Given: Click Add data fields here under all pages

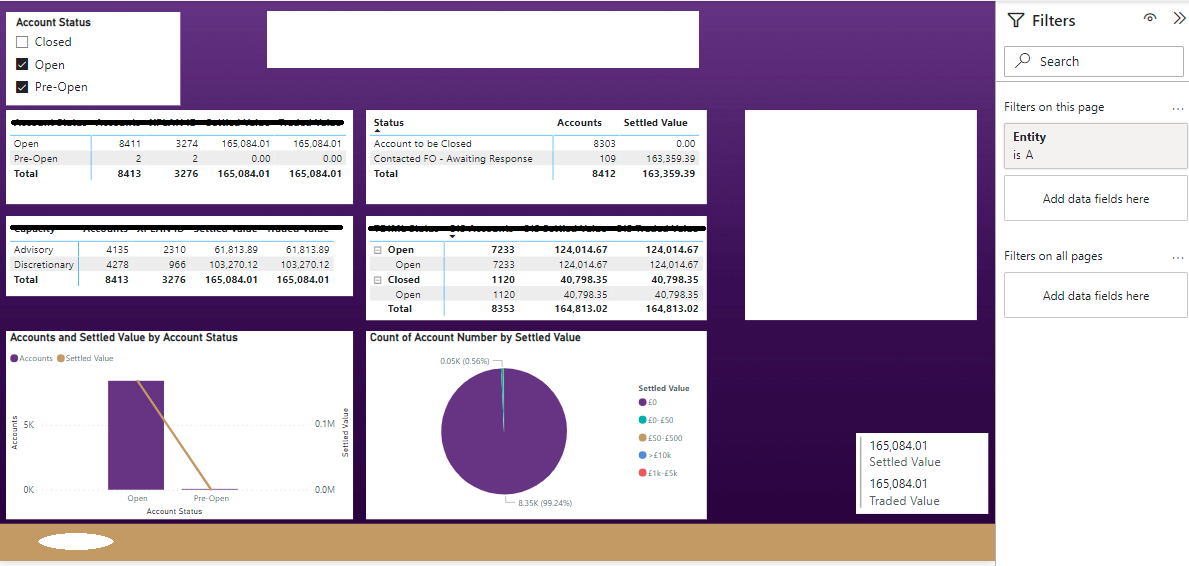Looking at the screenshot, I should point(1096,295).
